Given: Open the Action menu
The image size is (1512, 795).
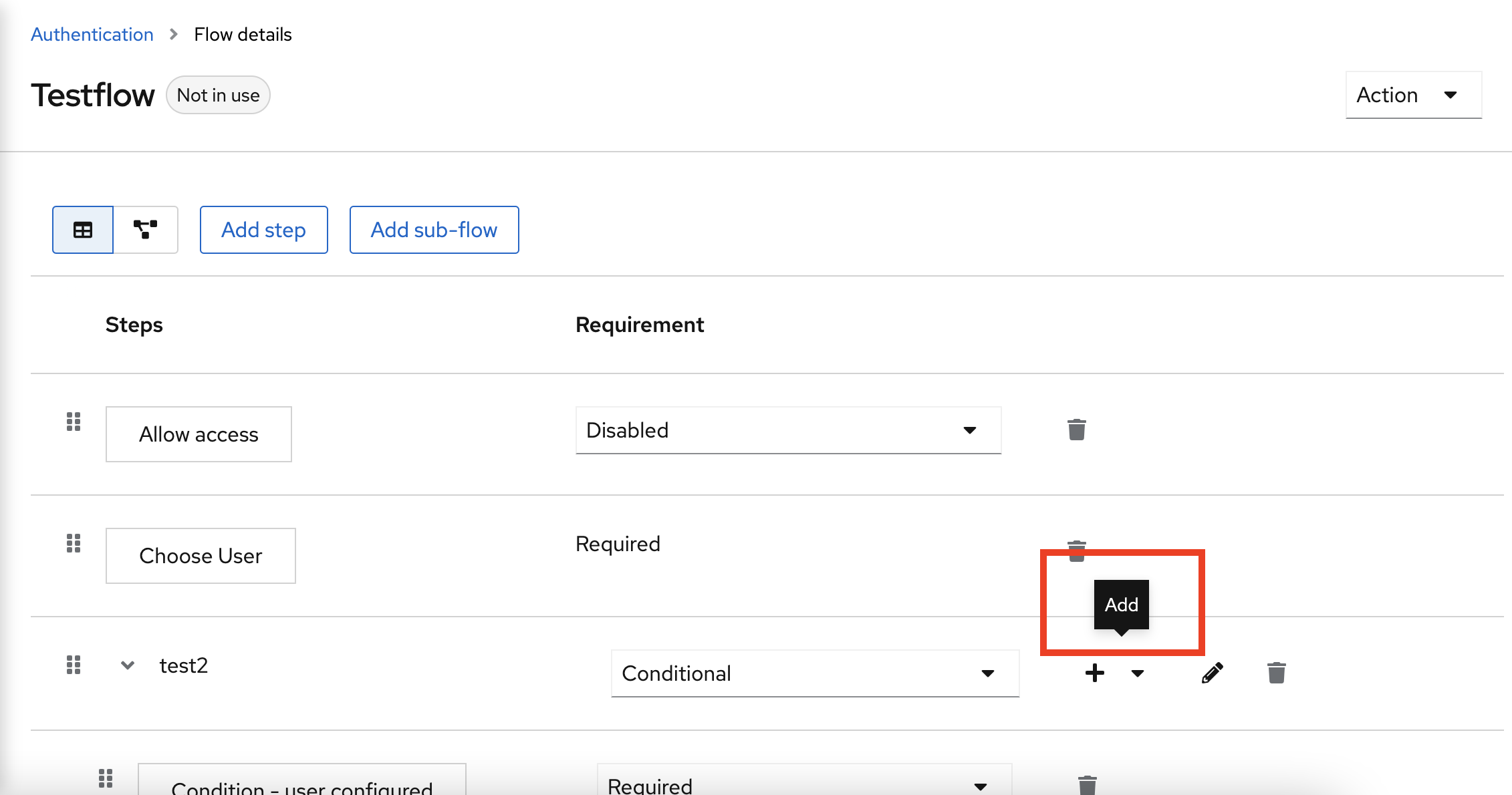Looking at the screenshot, I should 1412,95.
